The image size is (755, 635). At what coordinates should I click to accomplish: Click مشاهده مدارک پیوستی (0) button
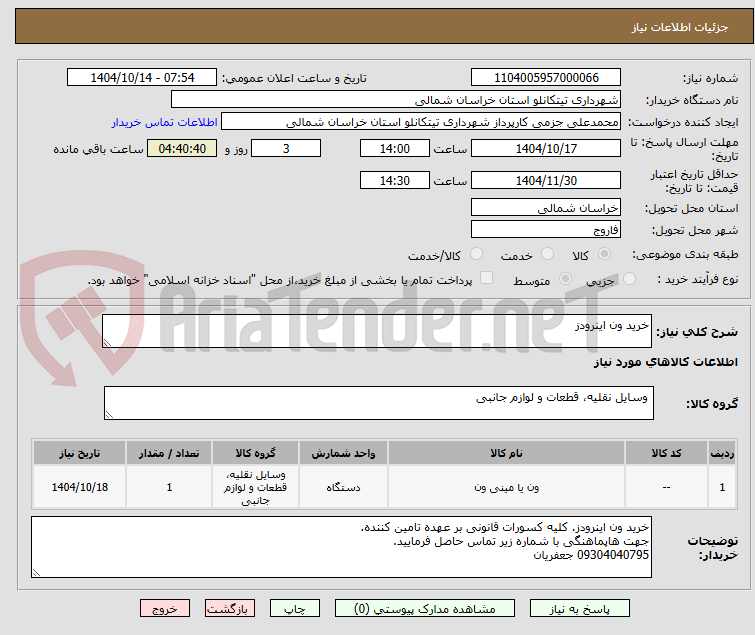pos(425,609)
